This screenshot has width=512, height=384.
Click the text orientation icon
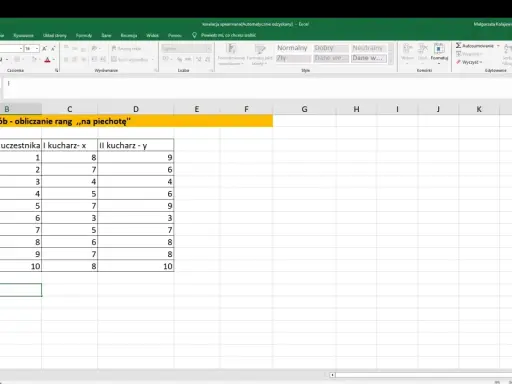[x=94, y=49]
